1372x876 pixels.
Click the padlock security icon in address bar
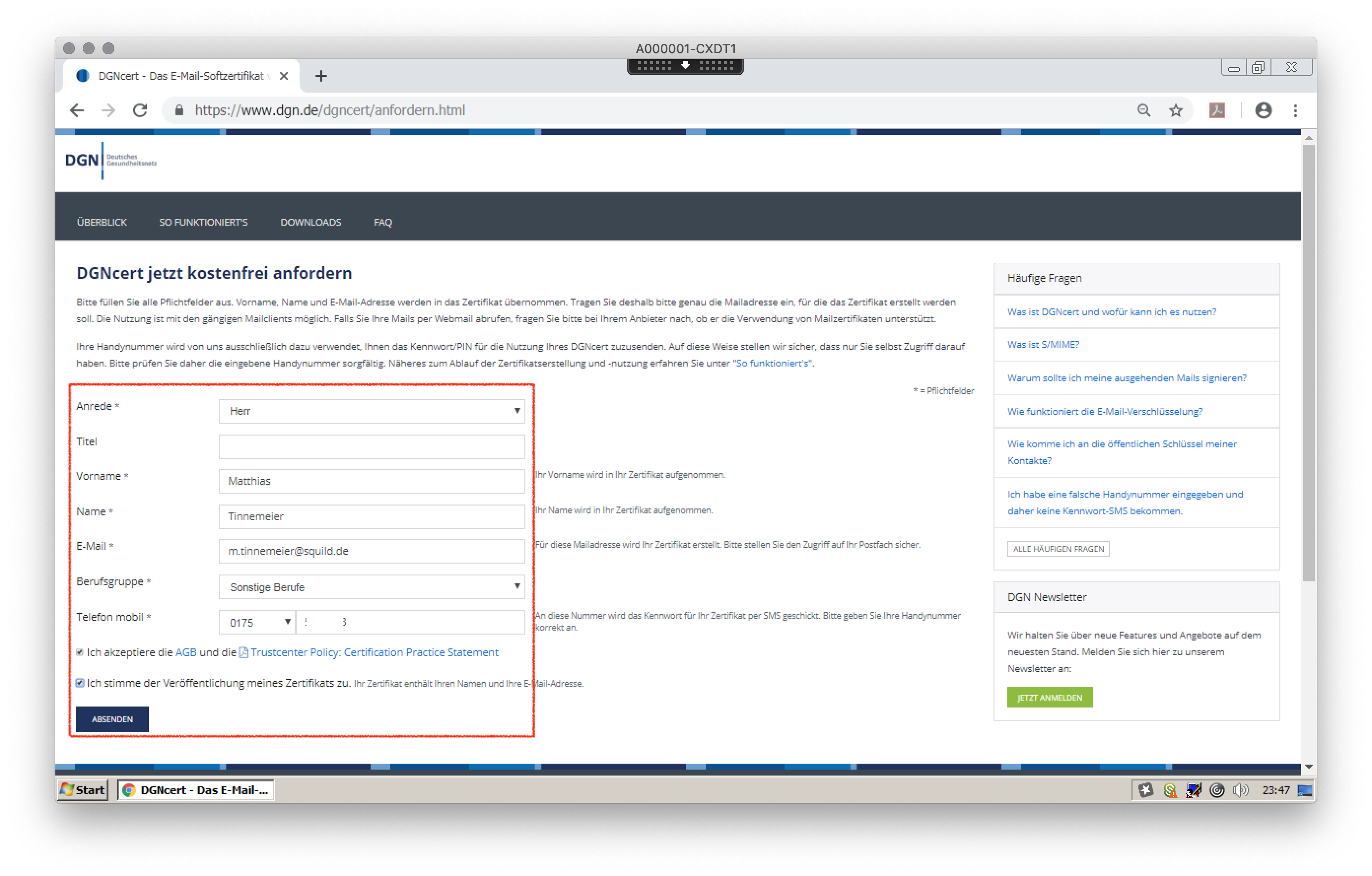pos(179,110)
